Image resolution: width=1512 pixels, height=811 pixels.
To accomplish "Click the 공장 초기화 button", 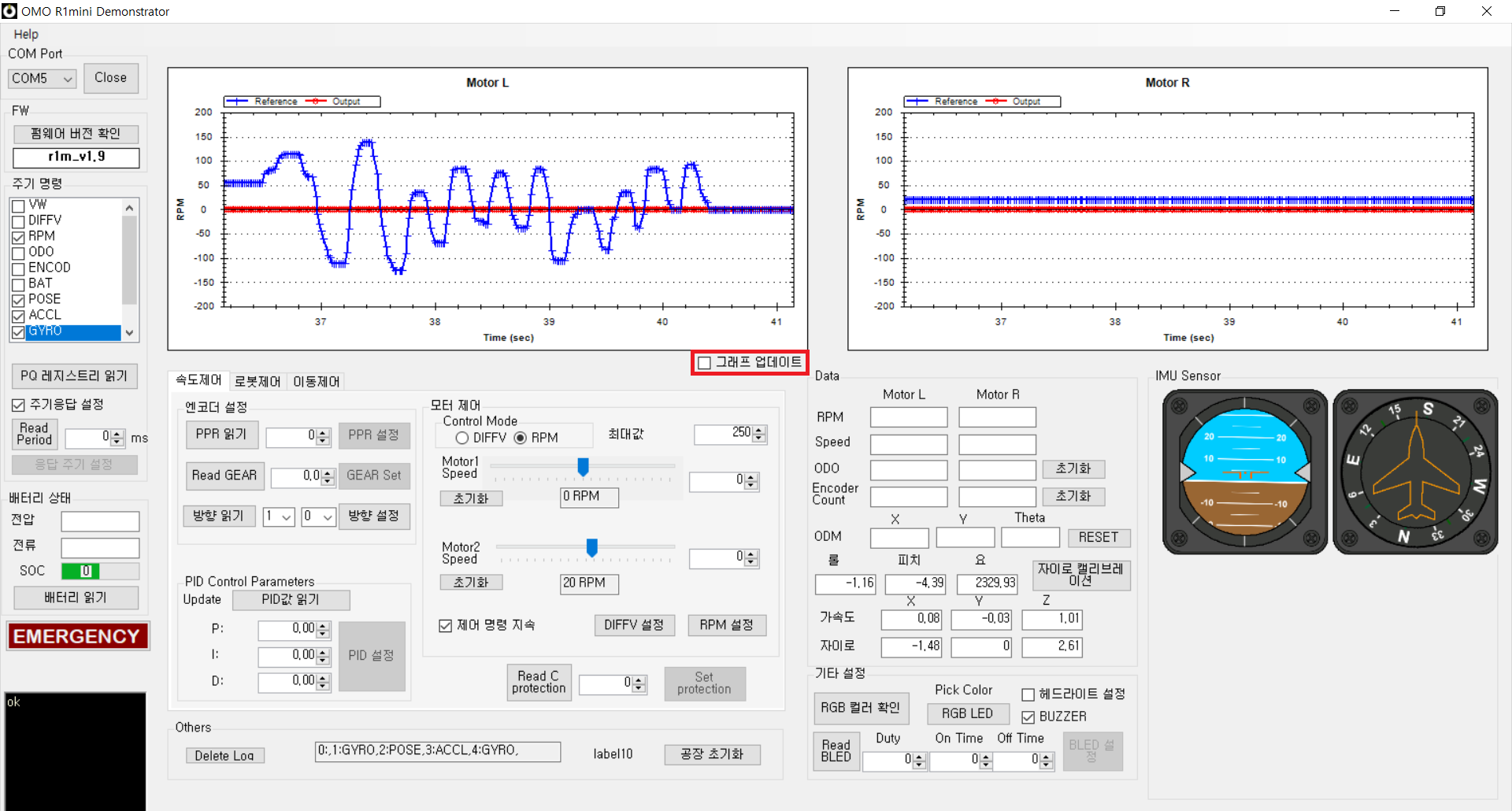I will pyautogui.click(x=712, y=754).
